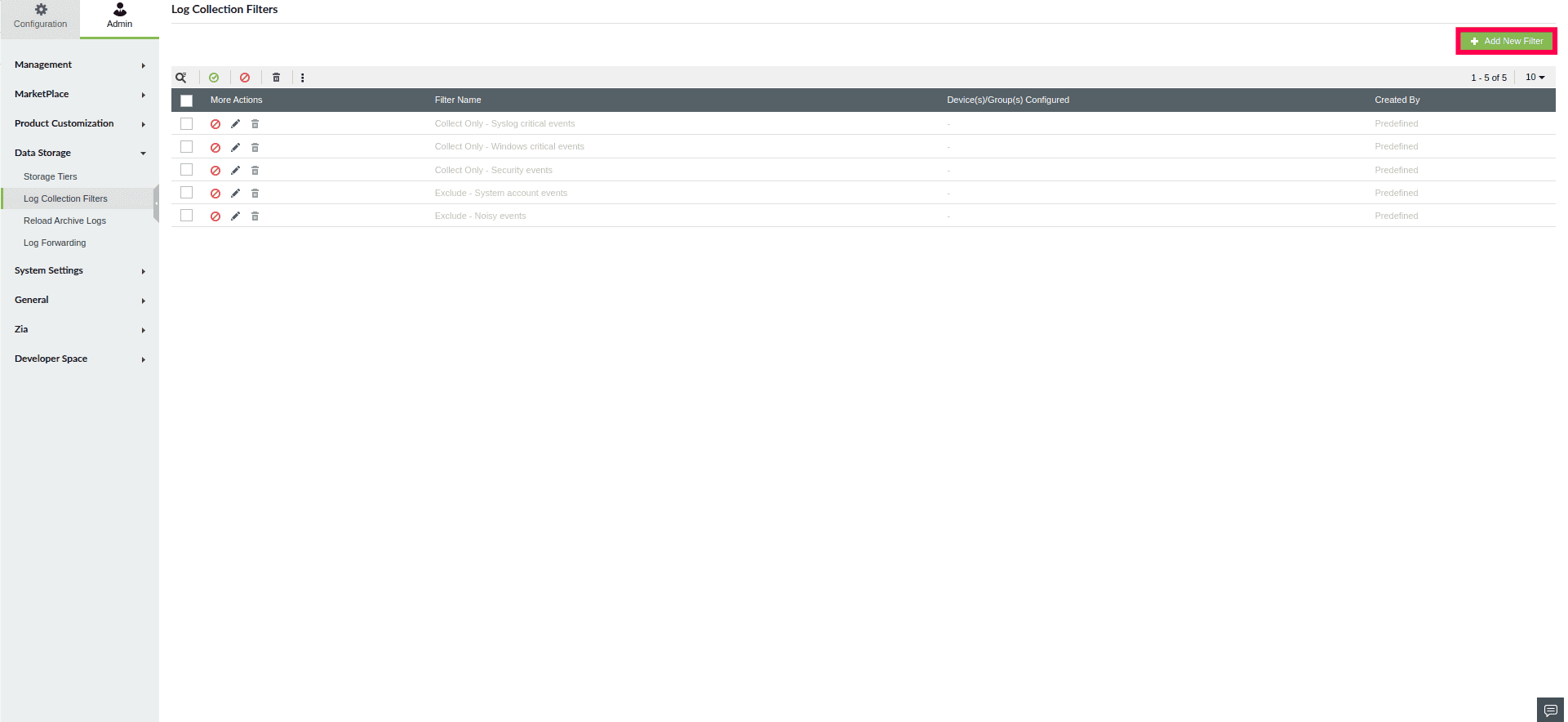Disable the System account events filter
The image size is (1568, 722).
215,193
